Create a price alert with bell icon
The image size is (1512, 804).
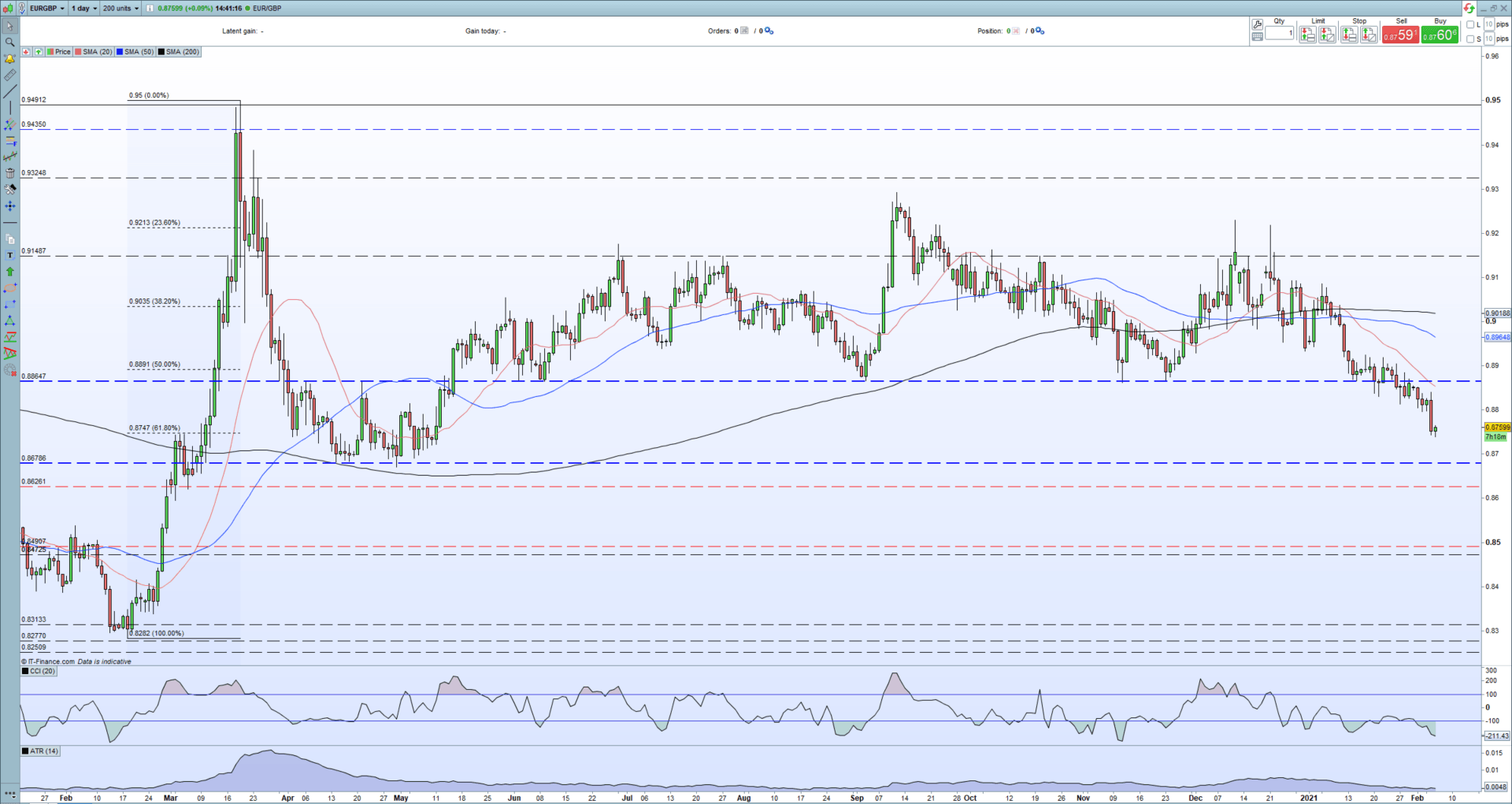point(9,58)
